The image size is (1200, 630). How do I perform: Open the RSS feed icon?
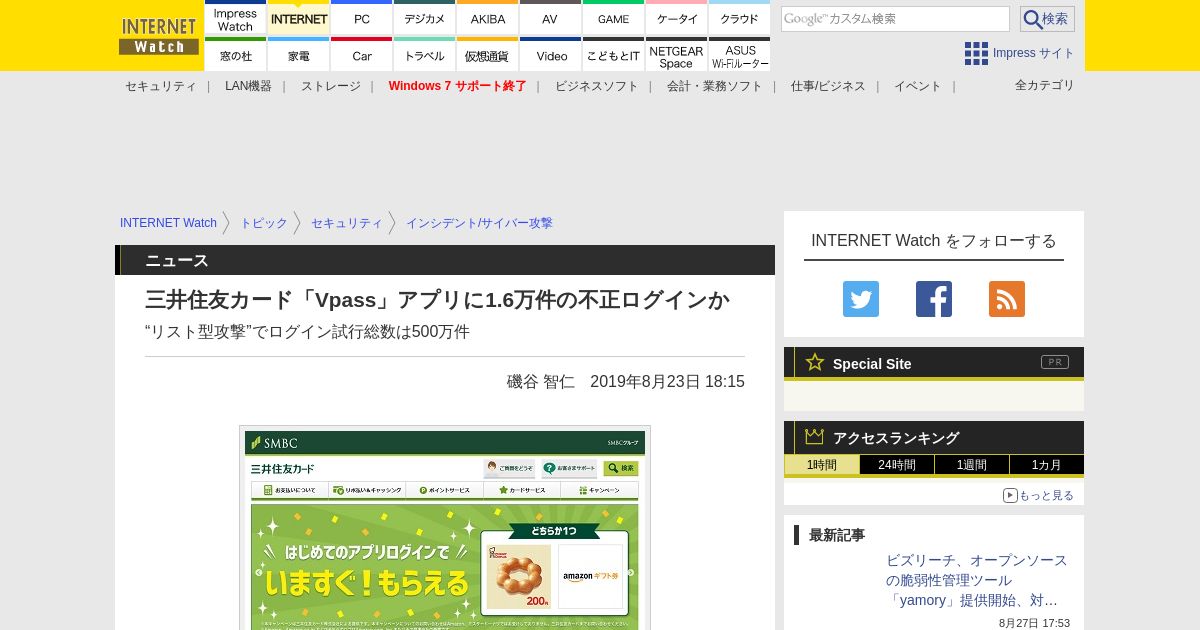pyautogui.click(x=1007, y=299)
